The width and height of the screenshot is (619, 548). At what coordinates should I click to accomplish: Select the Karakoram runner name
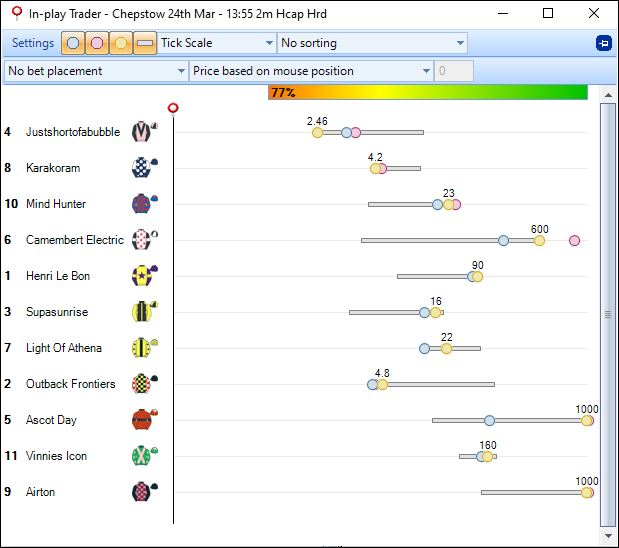point(53,168)
